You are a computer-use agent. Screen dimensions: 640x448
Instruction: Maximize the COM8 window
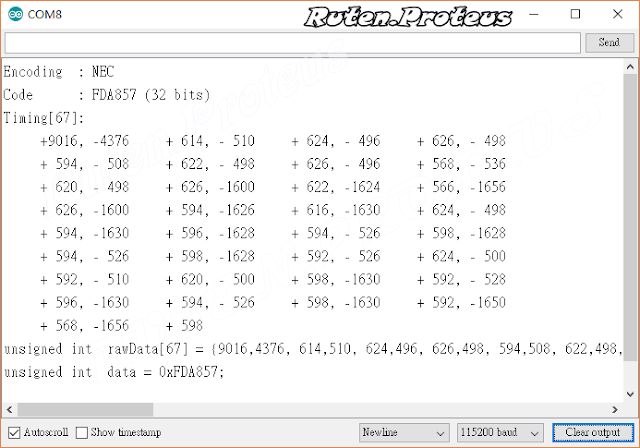point(575,14)
